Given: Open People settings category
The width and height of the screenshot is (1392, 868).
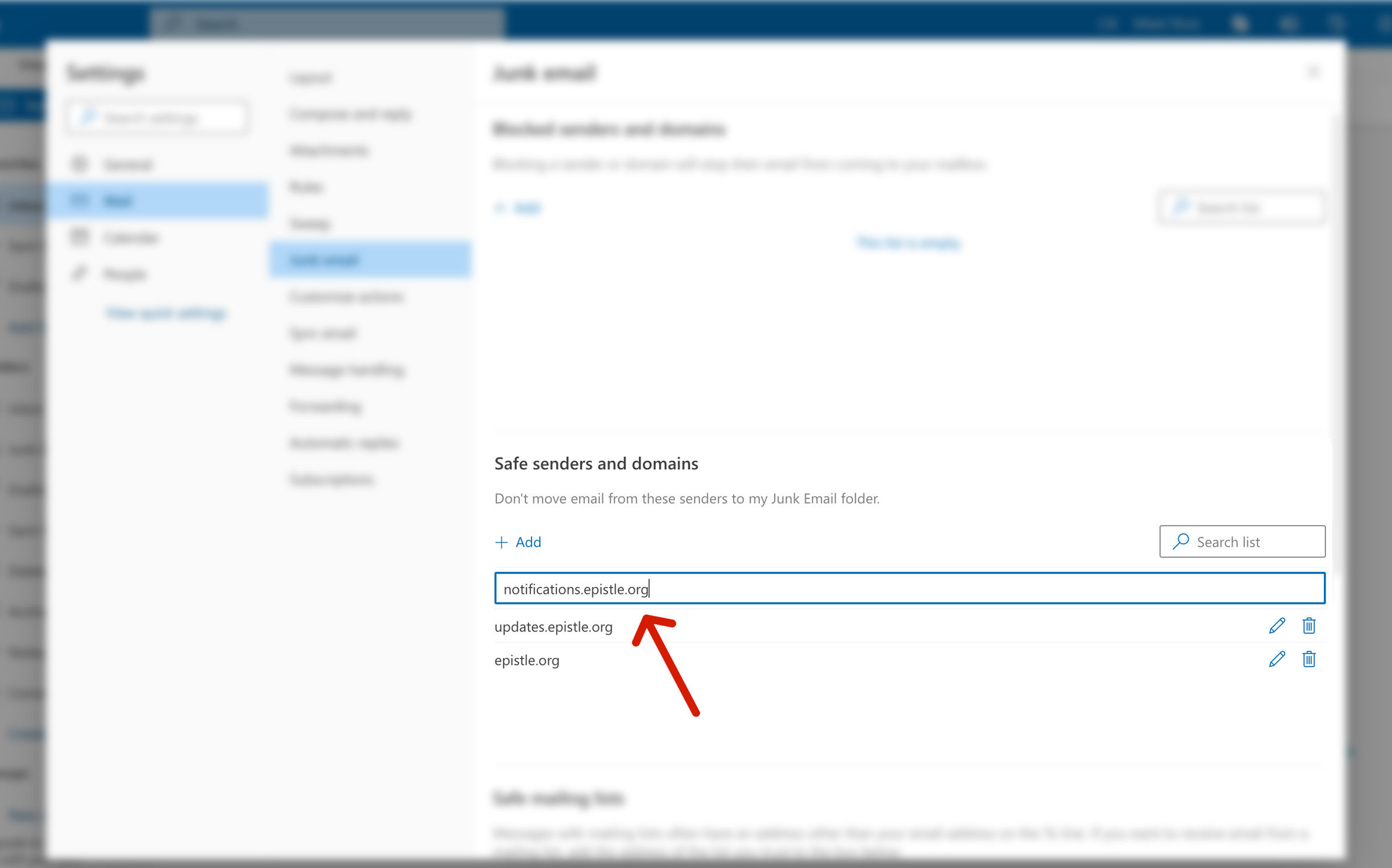Looking at the screenshot, I should tap(125, 274).
